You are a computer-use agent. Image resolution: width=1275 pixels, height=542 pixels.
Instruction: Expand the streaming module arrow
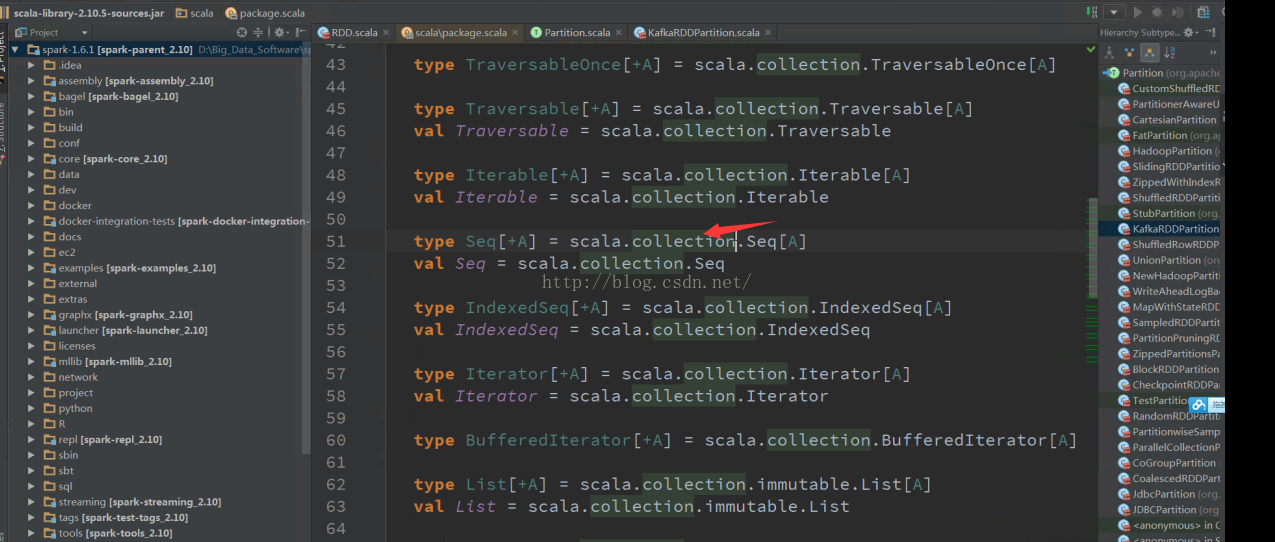[32, 502]
